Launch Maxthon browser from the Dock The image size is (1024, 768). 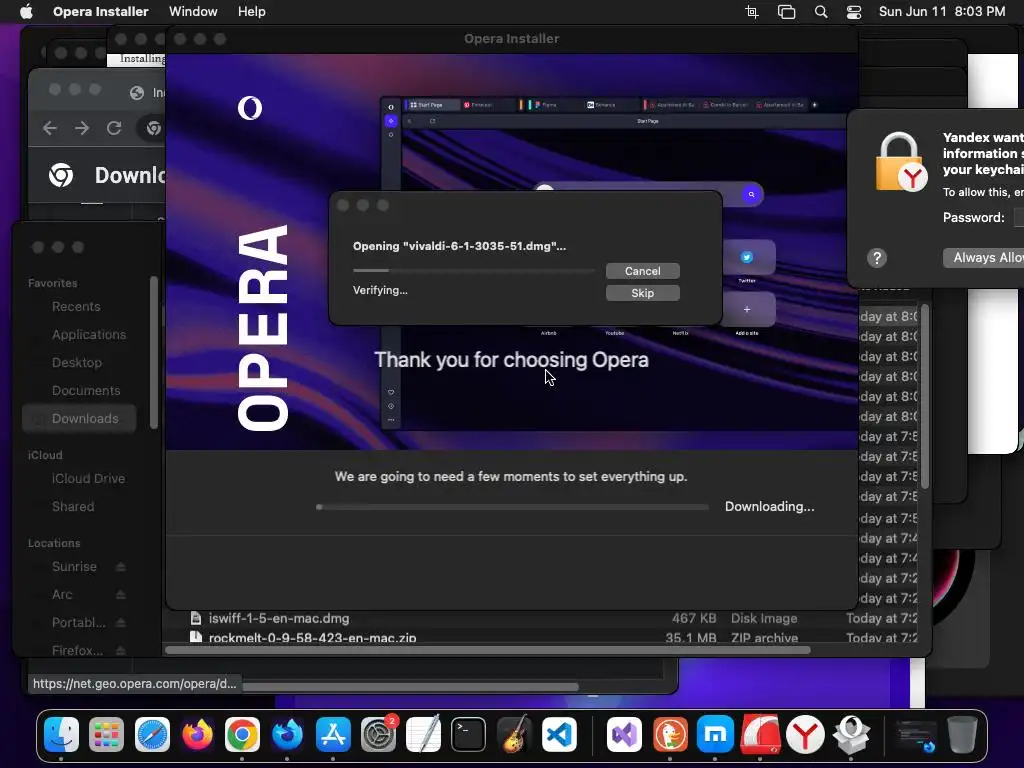pos(715,735)
